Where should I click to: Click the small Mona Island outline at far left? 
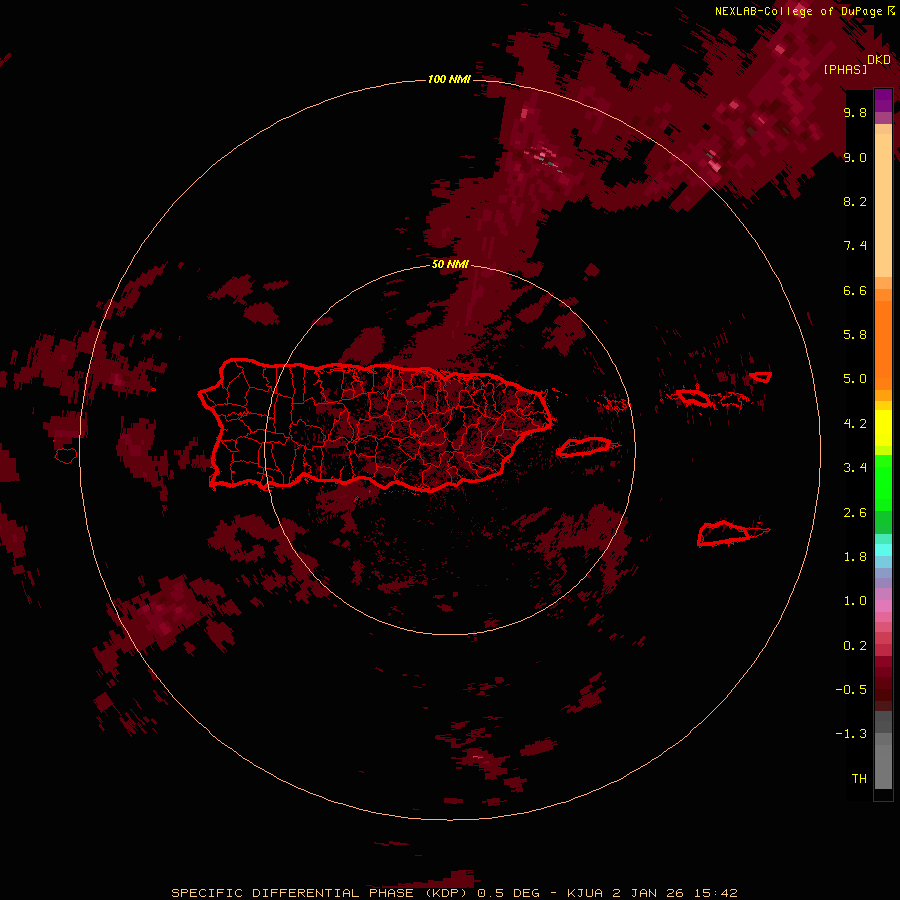(66, 455)
